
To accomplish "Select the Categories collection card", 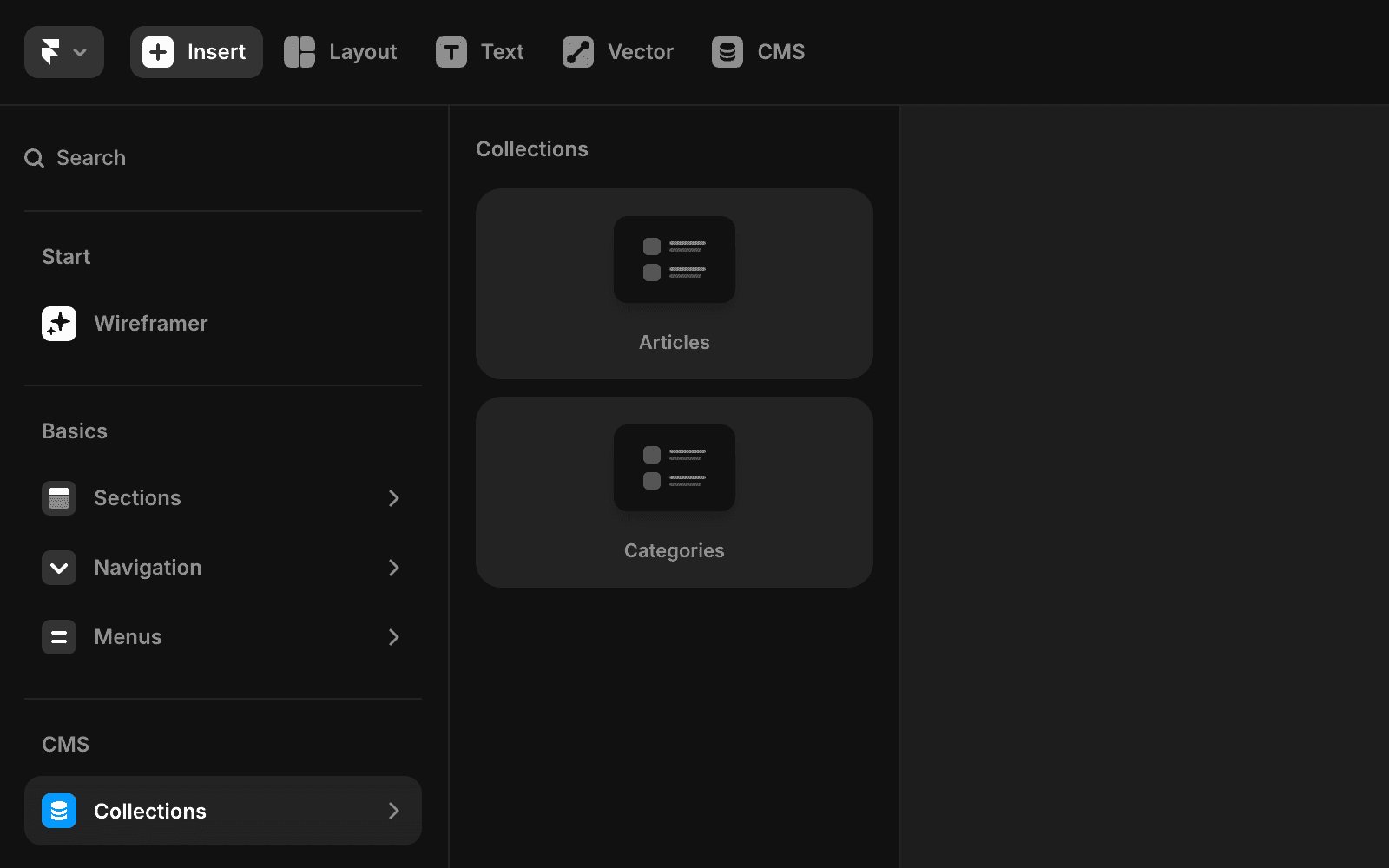I will [x=674, y=492].
